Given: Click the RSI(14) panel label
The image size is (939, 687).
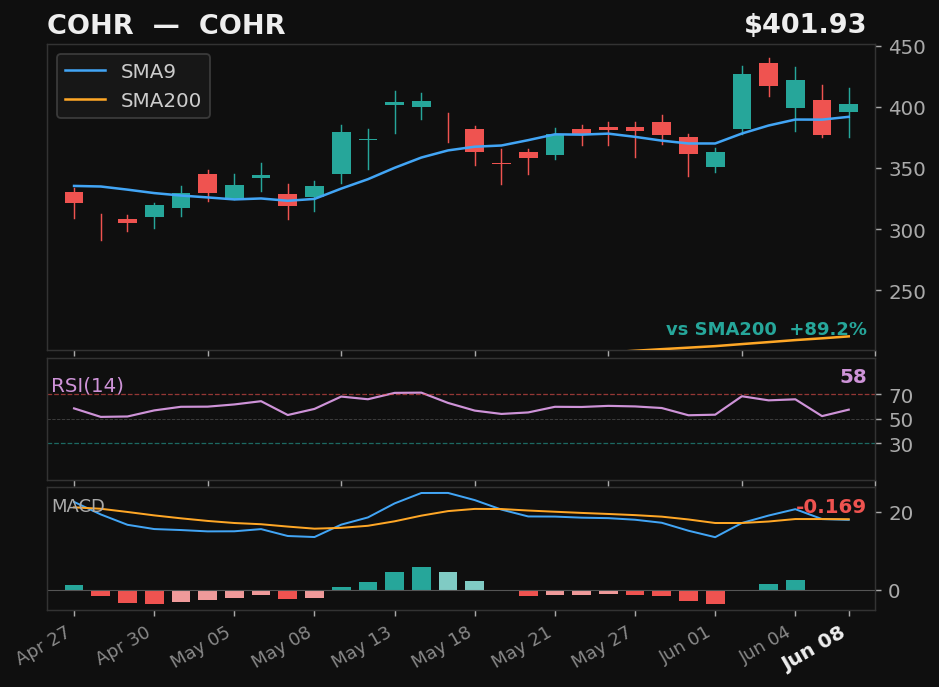Looking at the screenshot, I should (x=87, y=385).
